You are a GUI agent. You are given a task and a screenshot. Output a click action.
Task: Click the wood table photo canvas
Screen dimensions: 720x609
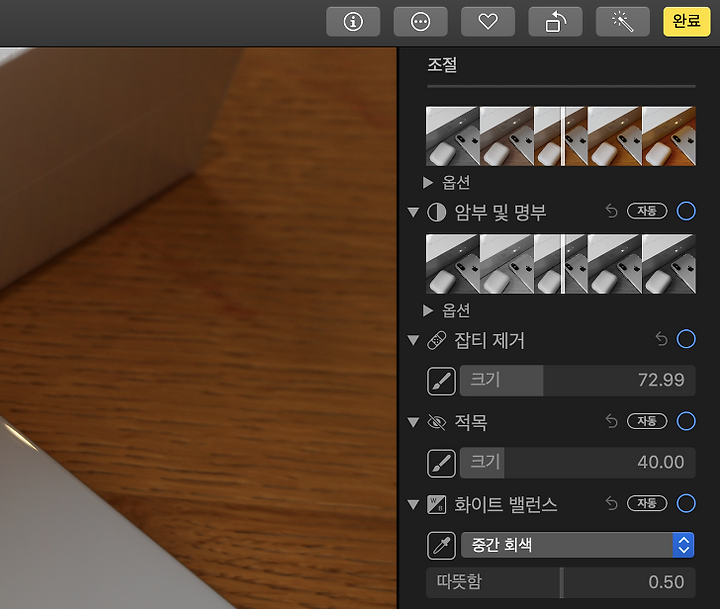pyautogui.click(x=198, y=328)
